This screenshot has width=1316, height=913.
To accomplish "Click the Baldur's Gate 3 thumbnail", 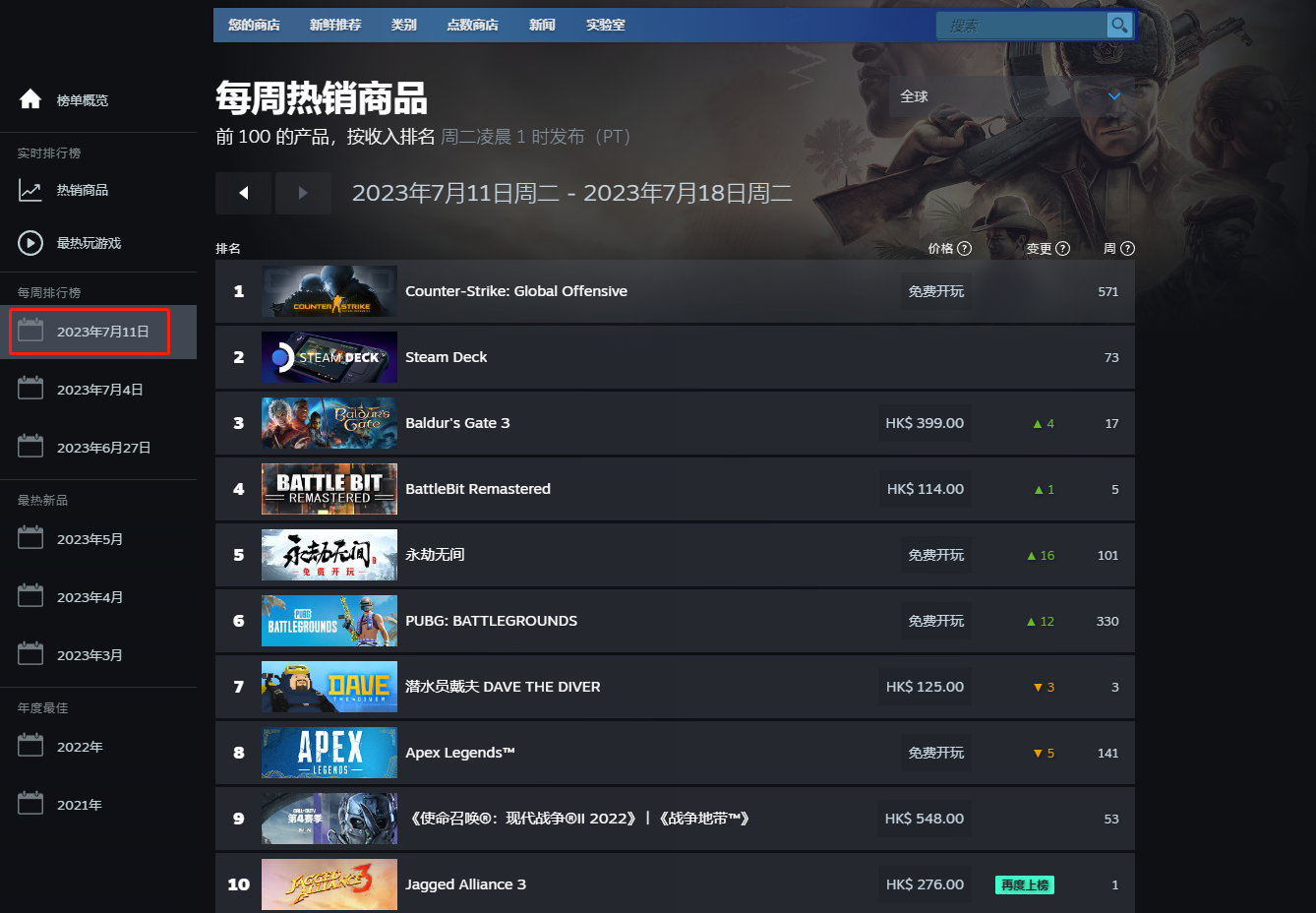I will [329, 423].
